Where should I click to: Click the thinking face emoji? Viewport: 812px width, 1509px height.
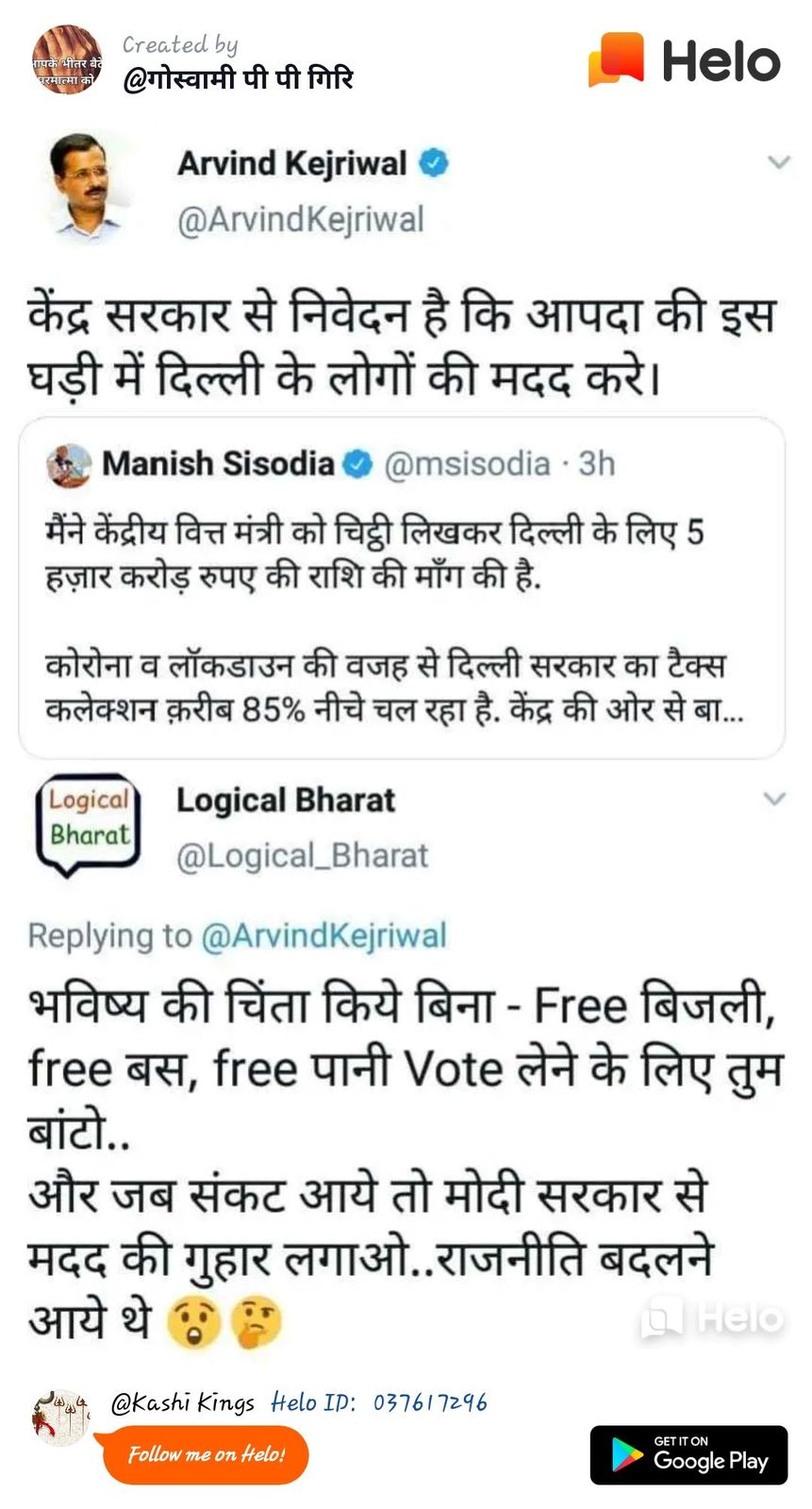click(x=257, y=1322)
